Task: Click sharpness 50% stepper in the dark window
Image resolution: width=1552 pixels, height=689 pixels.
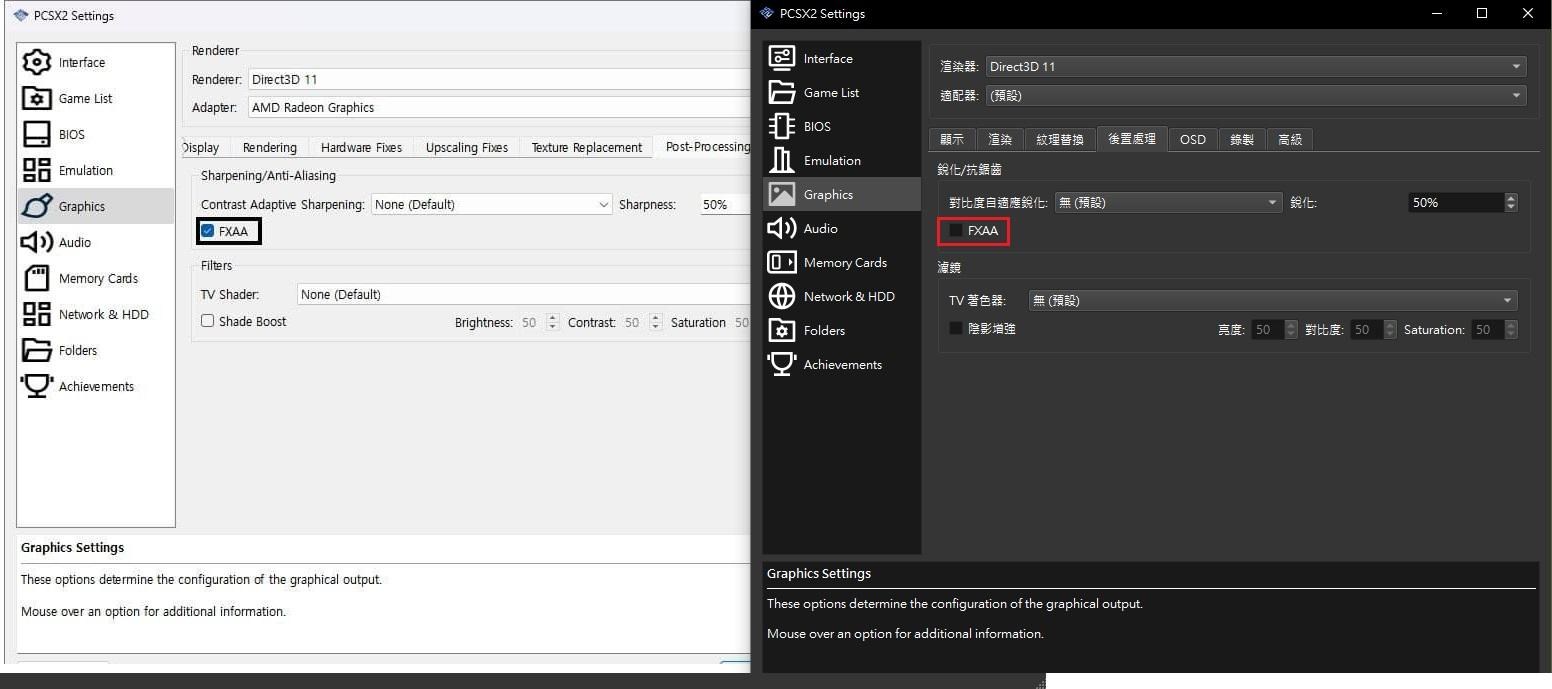Action: (1510, 202)
